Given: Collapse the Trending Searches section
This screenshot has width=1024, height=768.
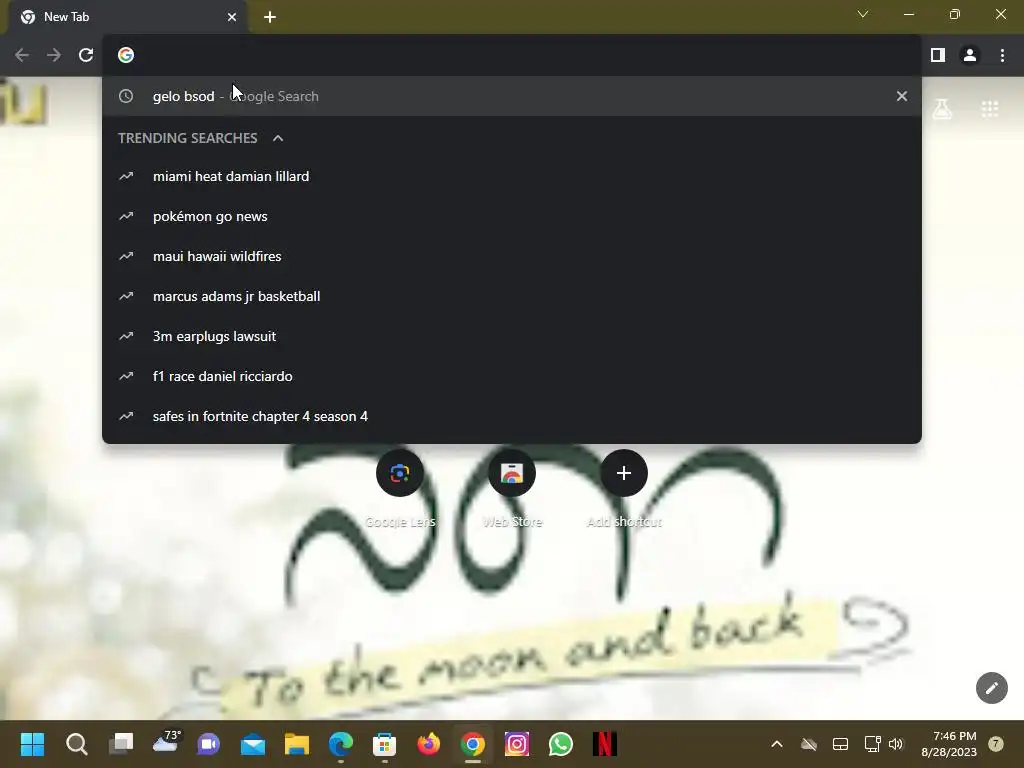Looking at the screenshot, I should (x=278, y=138).
